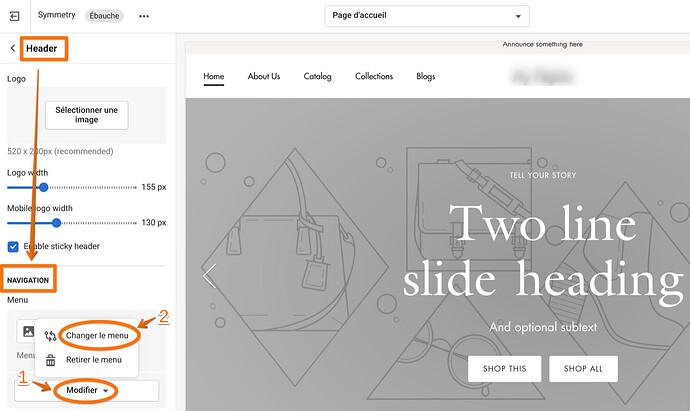Image resolution: width=690 pixels, height=411 pixels.
Task: Go to previous slide with left arrow
Action: (x=210, y=276)
